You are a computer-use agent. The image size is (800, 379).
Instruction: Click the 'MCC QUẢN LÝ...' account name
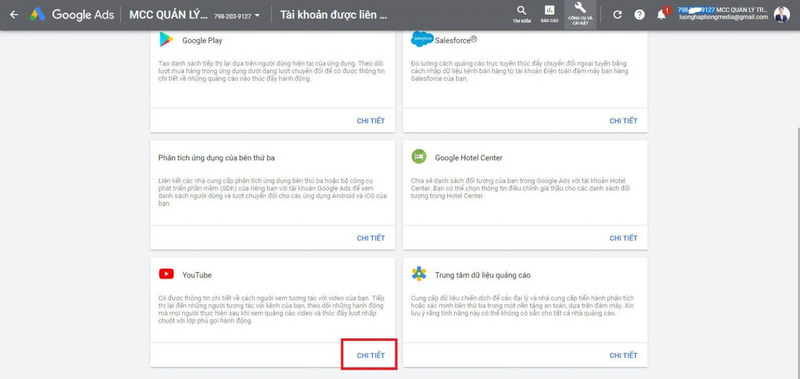168,15
